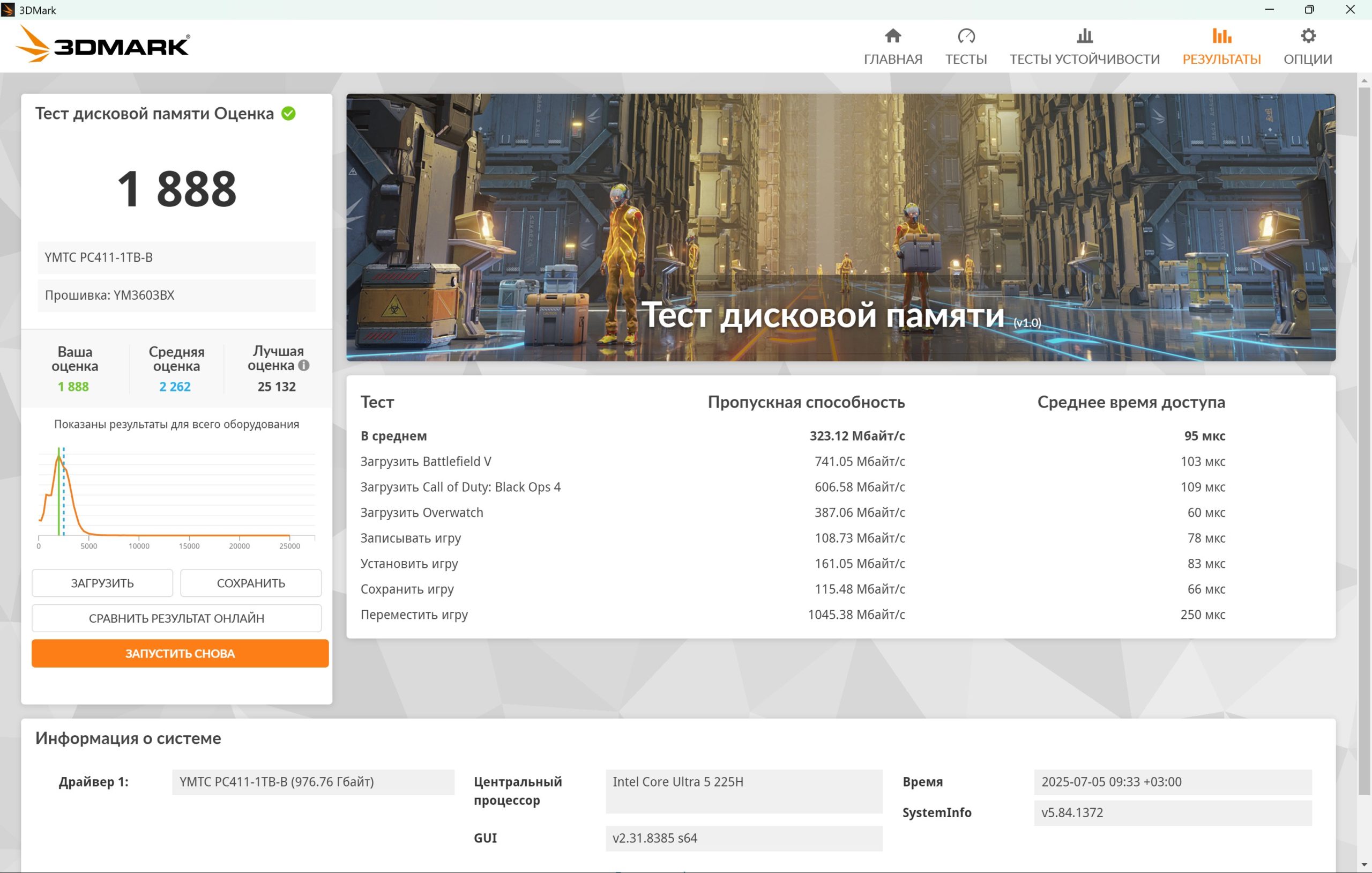
Task: Click the big score 1 888
Action: (x=177, y=189)
